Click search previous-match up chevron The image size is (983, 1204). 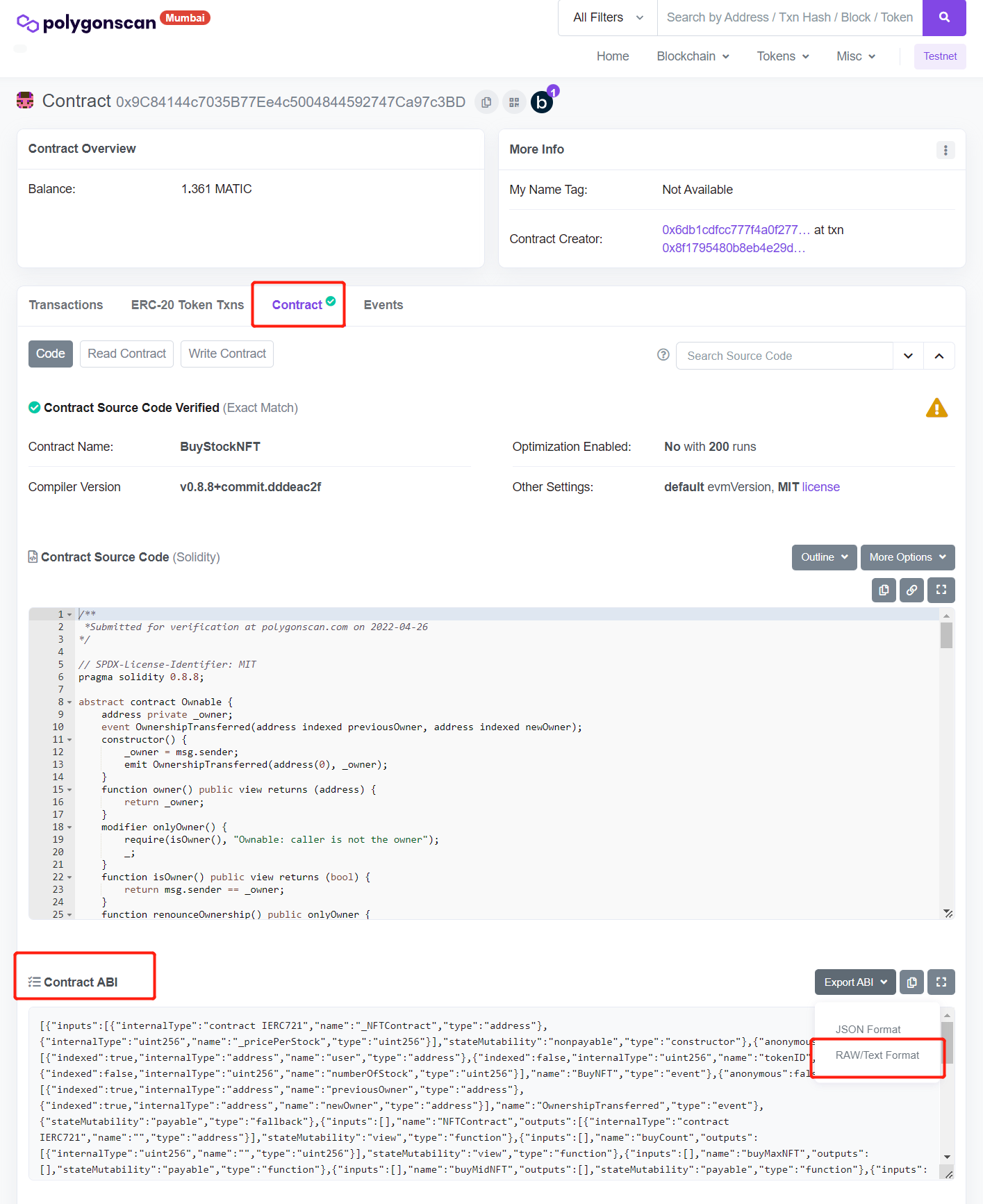tap(939, 356)
